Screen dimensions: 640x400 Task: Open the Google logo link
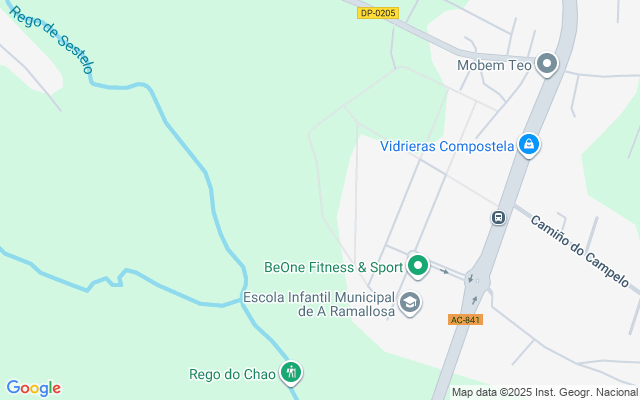[x=33, y=388]
